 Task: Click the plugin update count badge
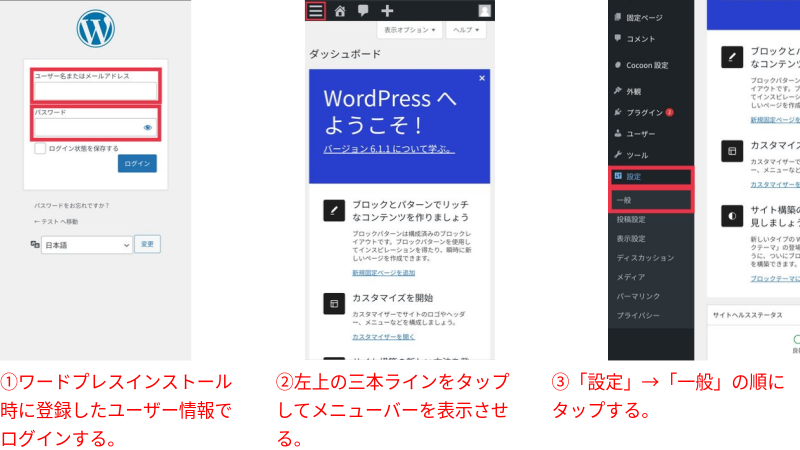coord(669,112)
